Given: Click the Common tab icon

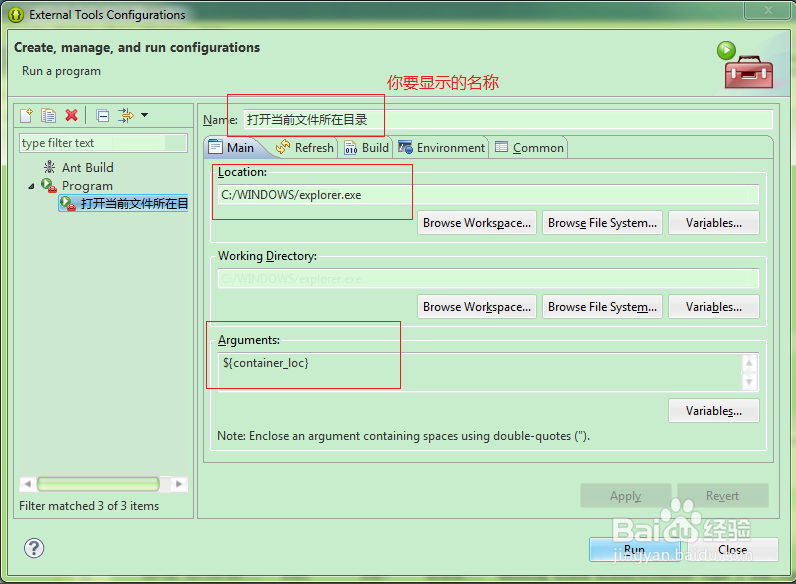Looking at the screenshot, I should click(x=502, y=147).
